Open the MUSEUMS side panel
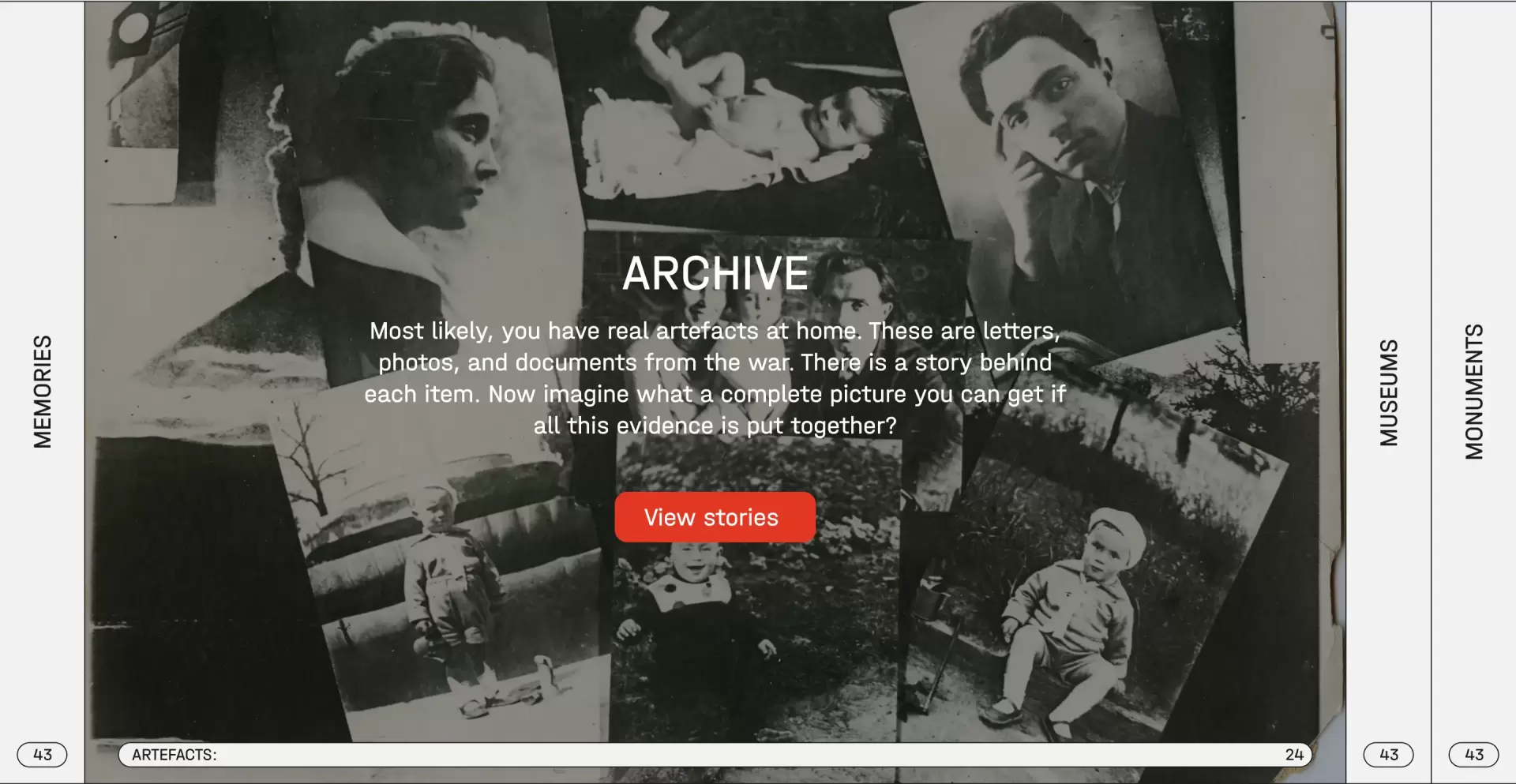Image resolution: width=1516 pixels, height=784 pixels. pyautogui.click(x=1389, y=392)
